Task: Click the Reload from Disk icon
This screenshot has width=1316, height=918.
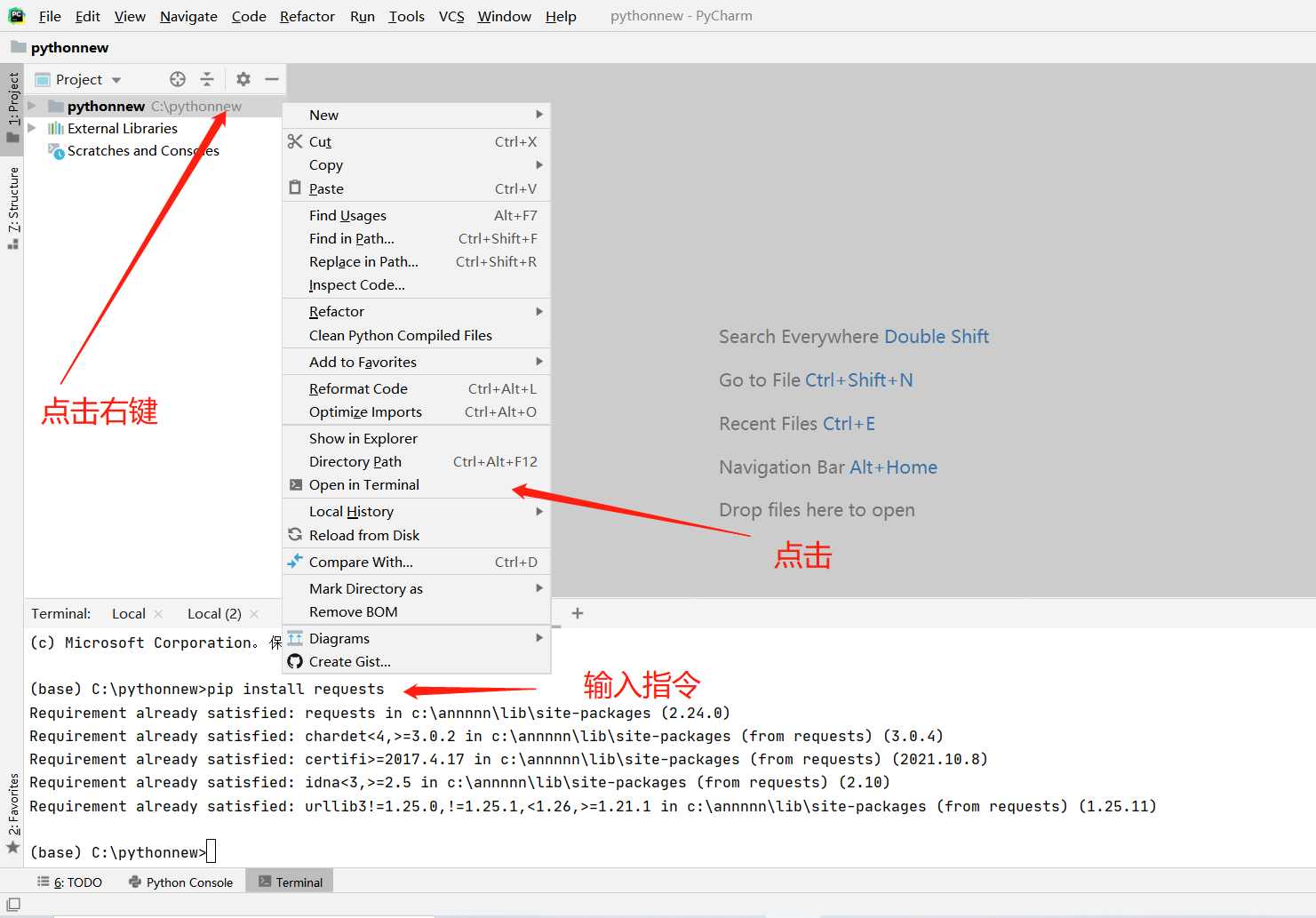Action: [295, 534]
